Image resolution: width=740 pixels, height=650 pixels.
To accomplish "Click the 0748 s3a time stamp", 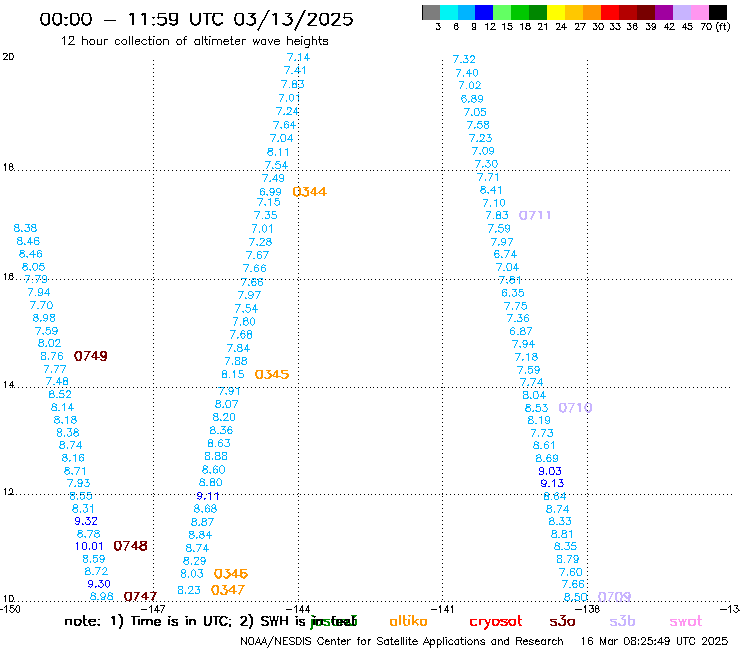I will coord(130,546).
